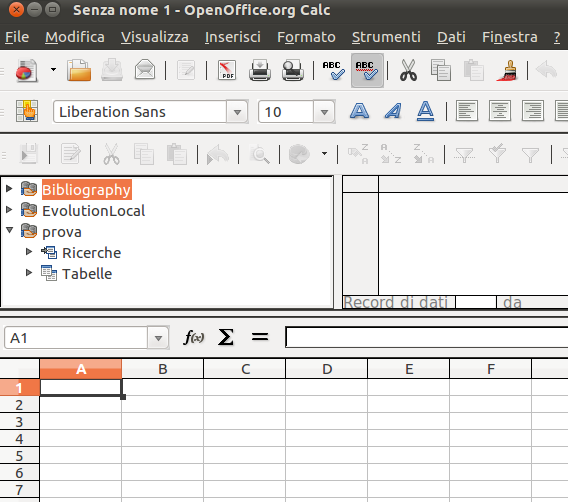Click the Function equals button
Viewport: 568px width, 502px height.
click(x=260, y=338)
